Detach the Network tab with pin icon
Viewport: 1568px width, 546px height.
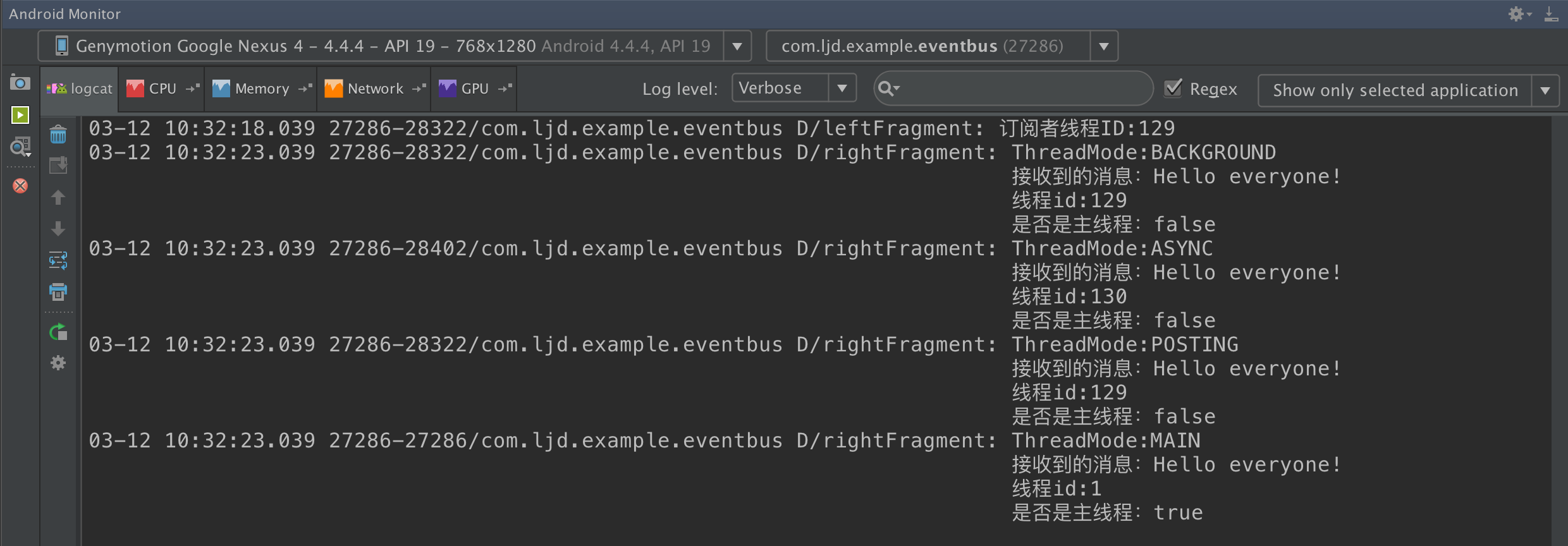(419, 88)
